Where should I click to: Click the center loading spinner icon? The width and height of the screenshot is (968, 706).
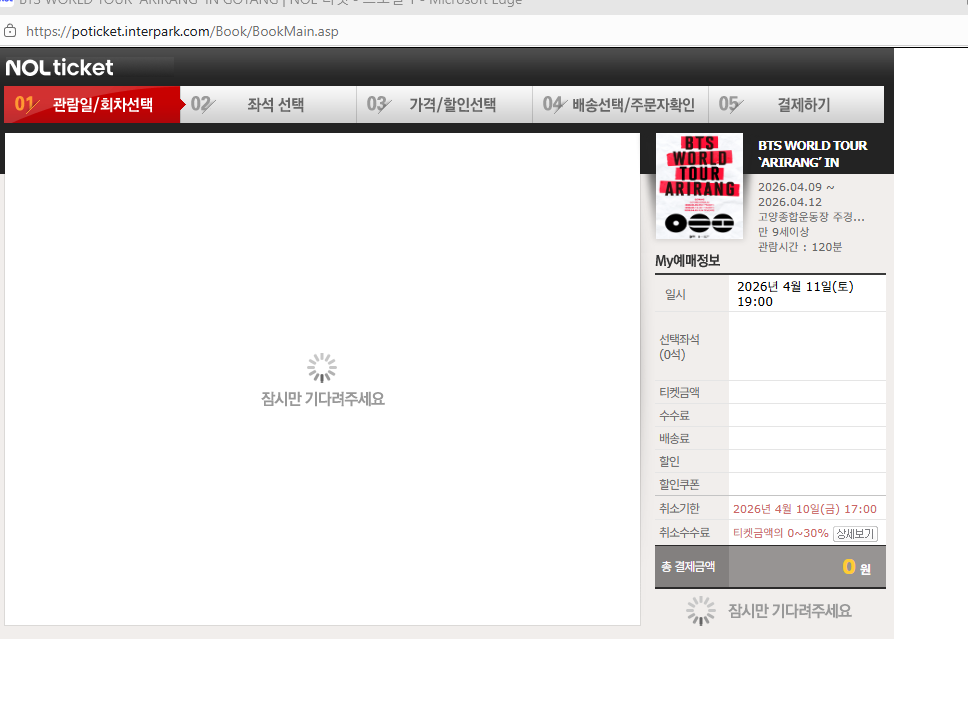point(322,368)
